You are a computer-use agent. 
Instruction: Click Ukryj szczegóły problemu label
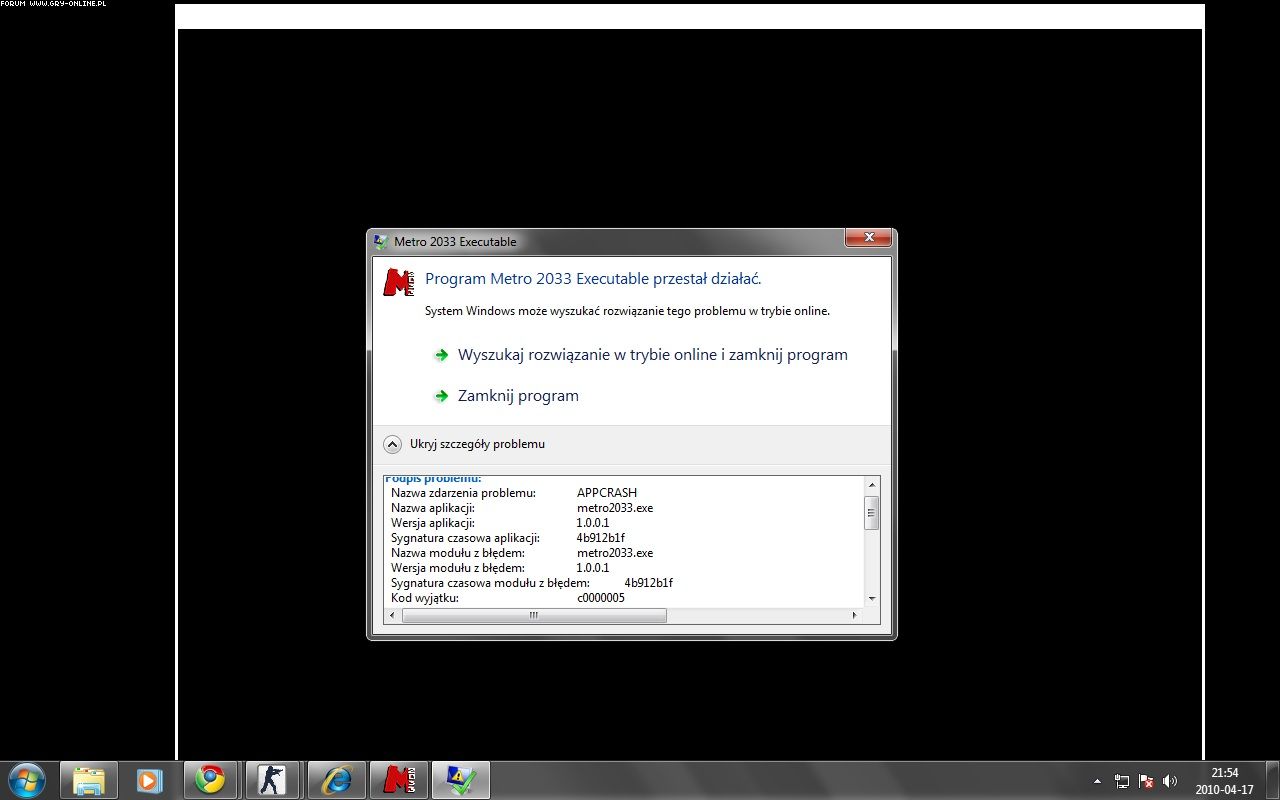click(x=477, y=444)
